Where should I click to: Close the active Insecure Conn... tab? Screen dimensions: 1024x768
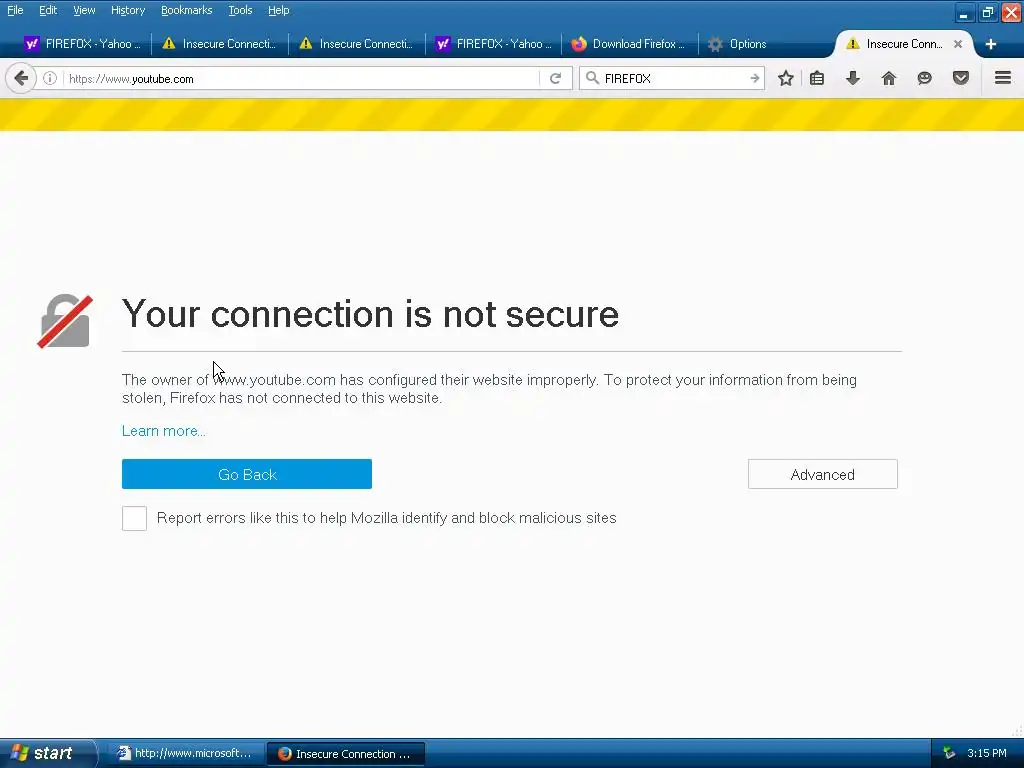(x=958, y=44)
